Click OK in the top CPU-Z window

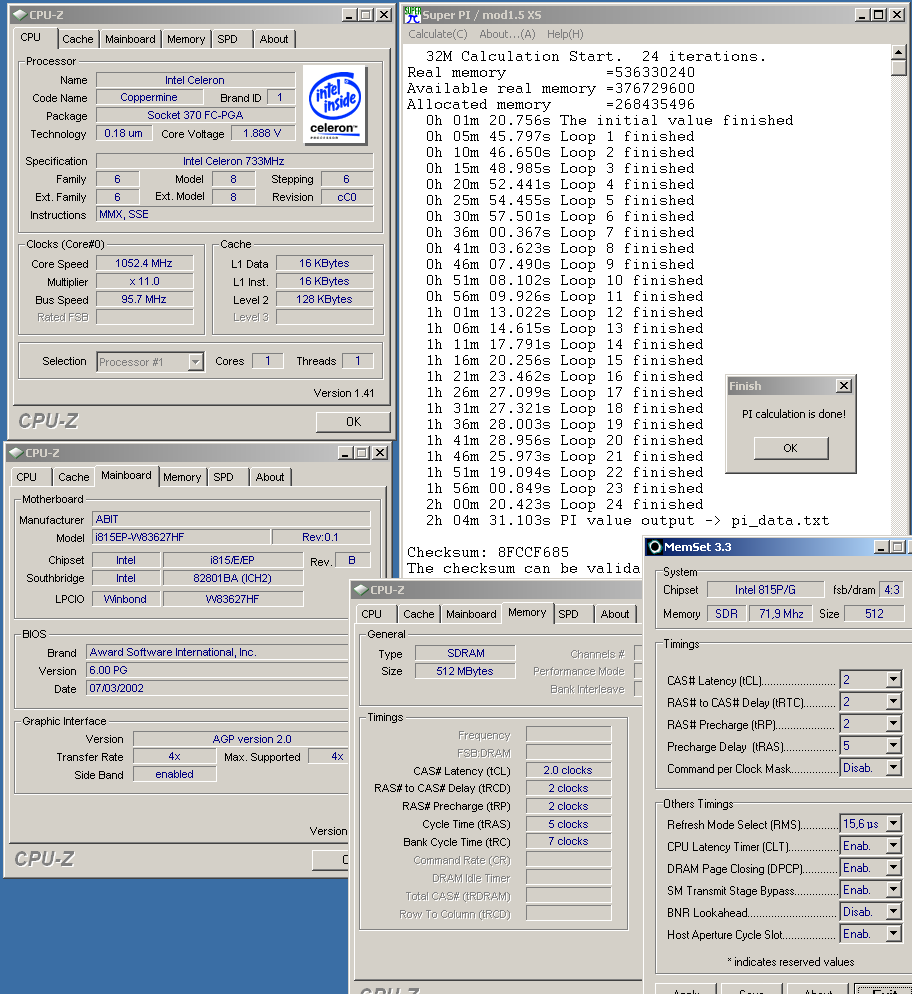(353, 422)
